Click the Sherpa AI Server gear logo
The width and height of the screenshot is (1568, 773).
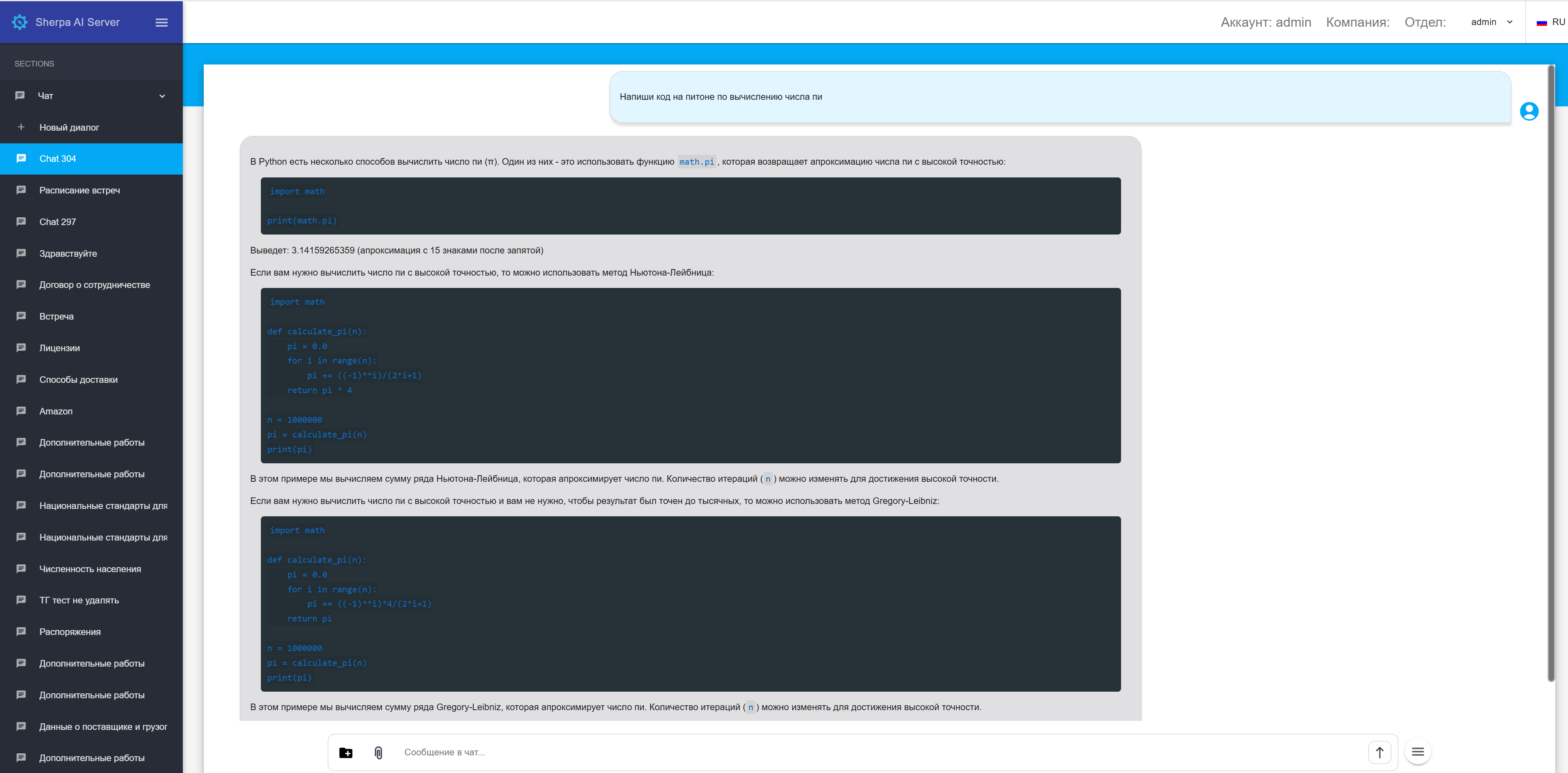(x=19, y=23)
